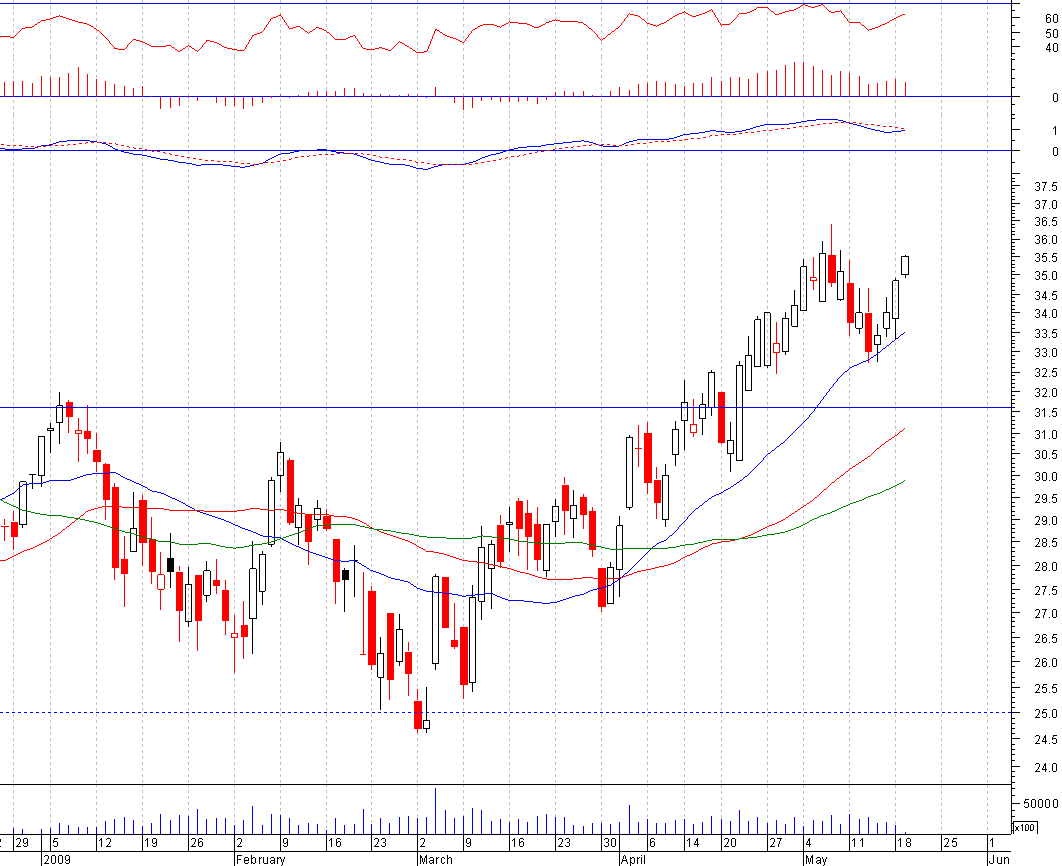
Task: Select the 18 date label
Action: [x=904, y=843]
